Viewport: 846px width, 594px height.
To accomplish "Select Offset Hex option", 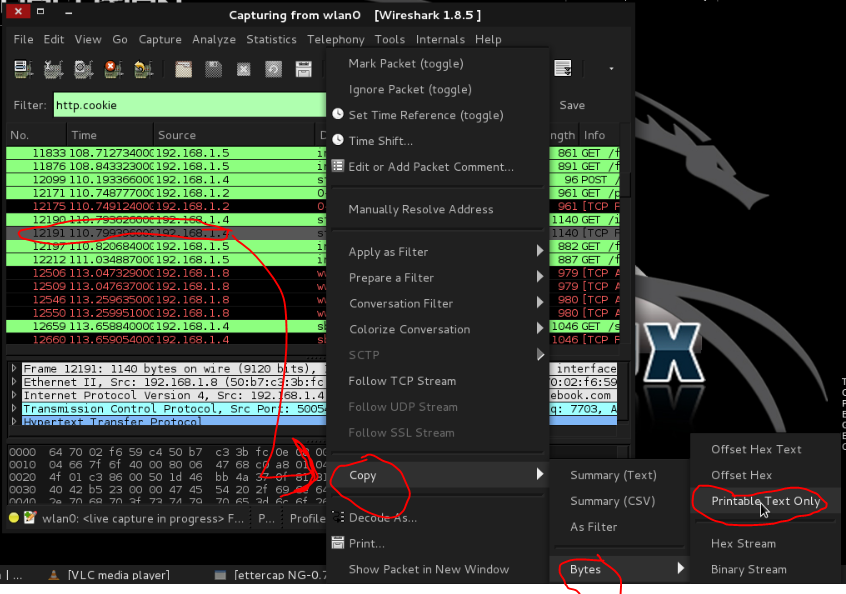I will pos(741,475).
